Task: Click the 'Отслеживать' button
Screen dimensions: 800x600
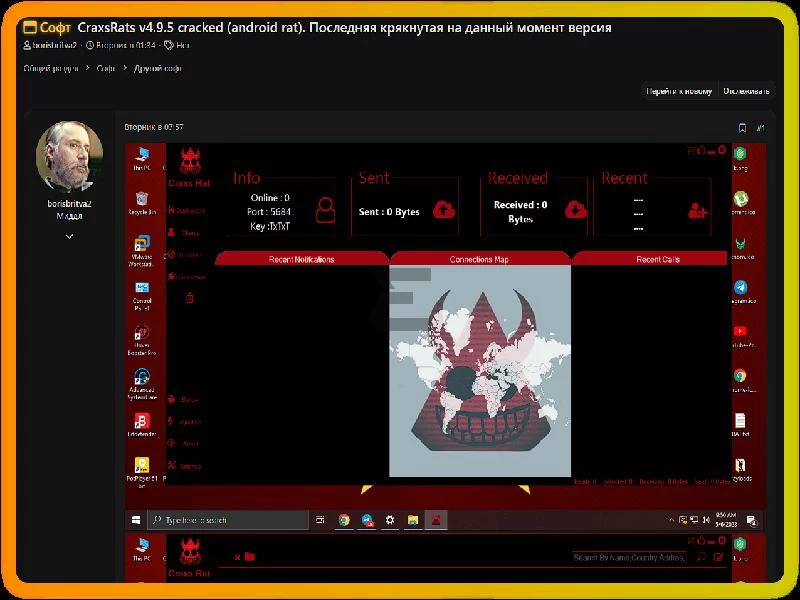Action: (746, 91)
